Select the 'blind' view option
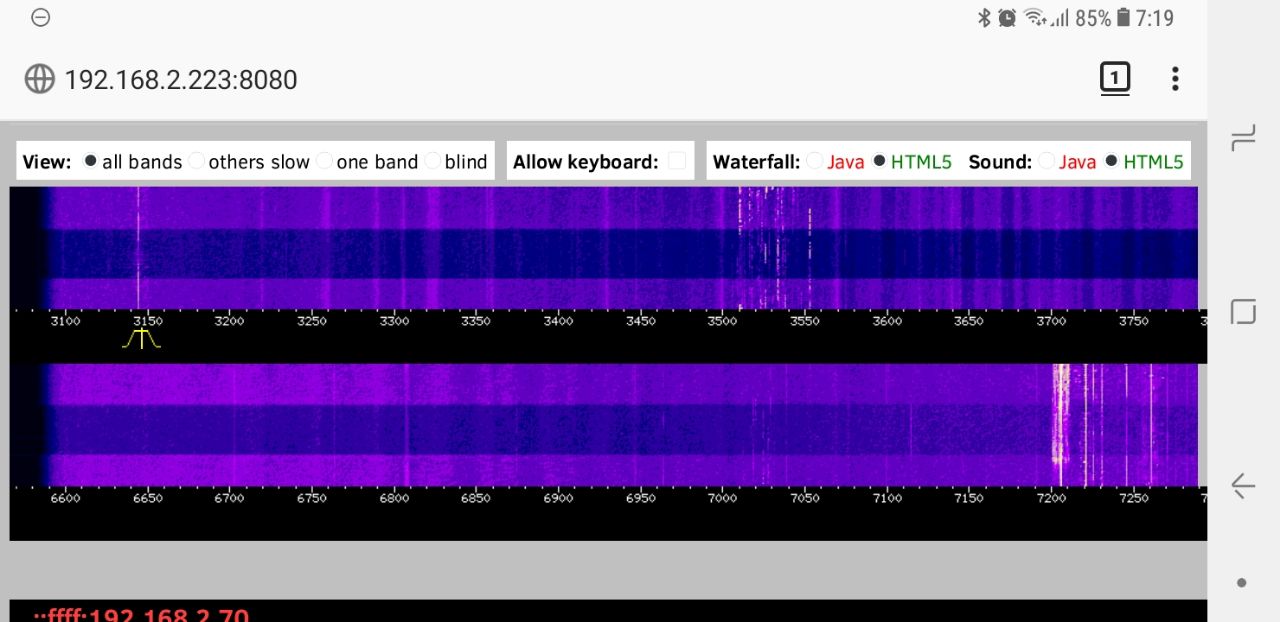The width and height of the screenshot is (1280, 622). pos(433,161)
